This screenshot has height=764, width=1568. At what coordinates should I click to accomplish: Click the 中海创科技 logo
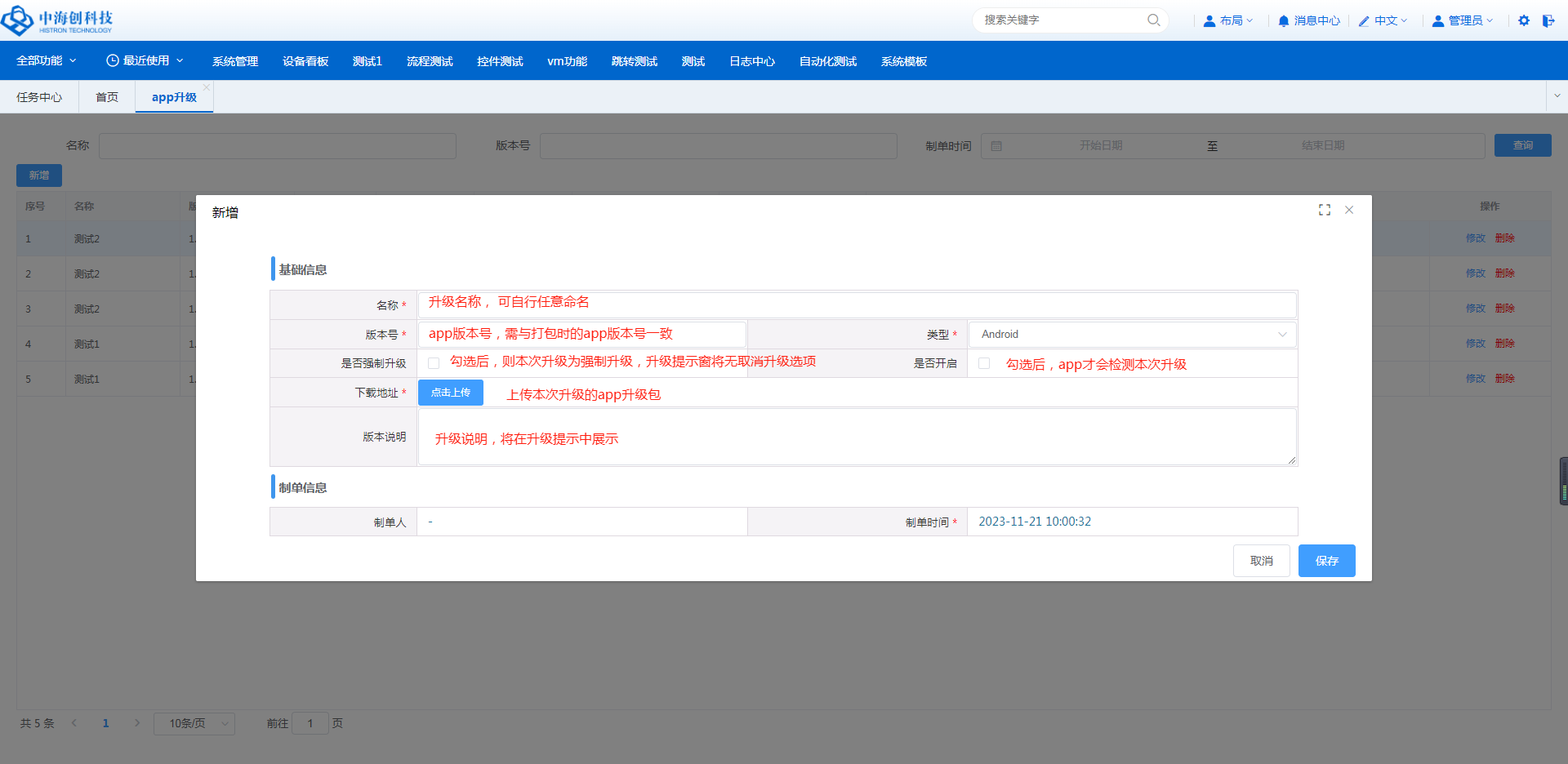pos(57,20)
